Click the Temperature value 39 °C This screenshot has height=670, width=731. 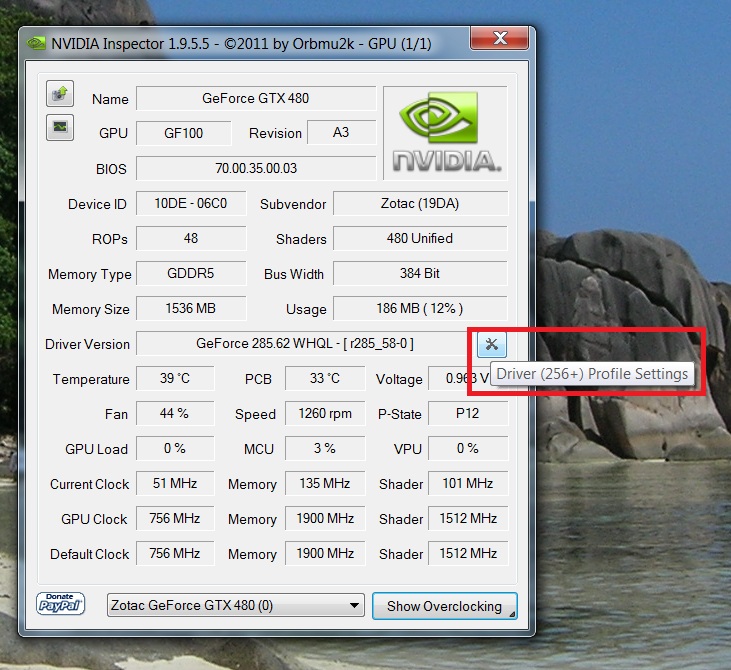[x=175, y=378]
